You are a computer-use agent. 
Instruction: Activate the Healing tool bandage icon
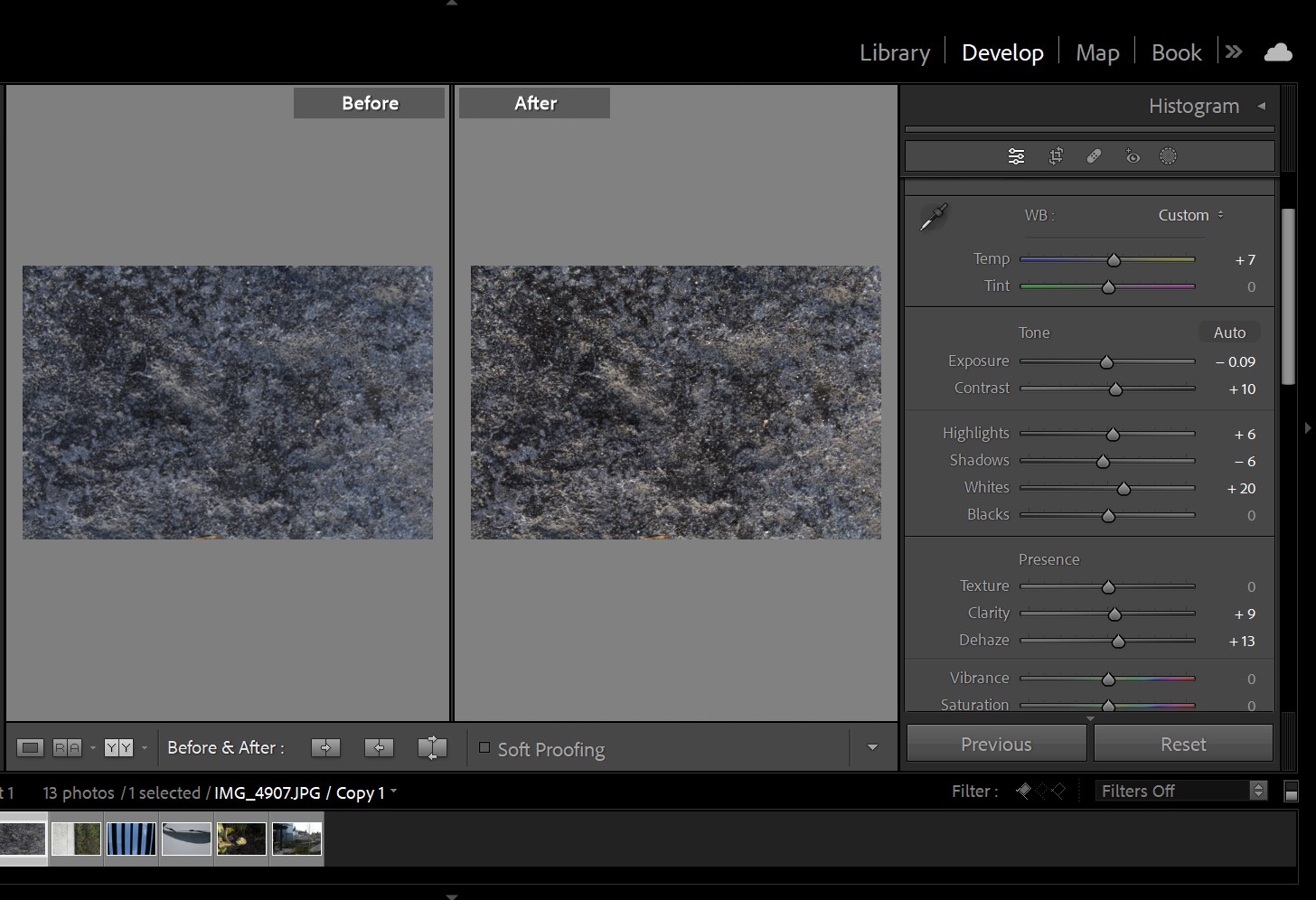tap(1094, 156)
